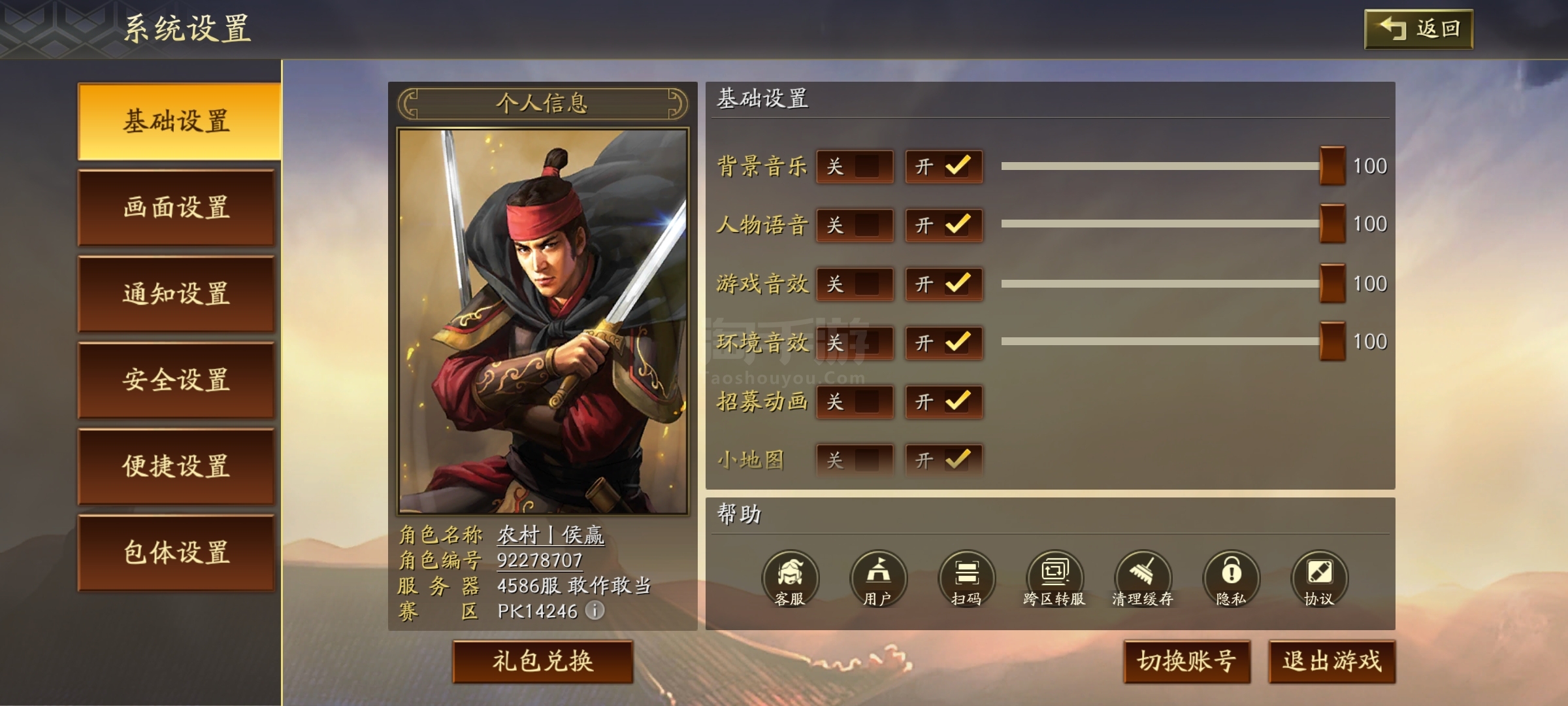Open the 安全设置 tab

[x=176, y=380]
